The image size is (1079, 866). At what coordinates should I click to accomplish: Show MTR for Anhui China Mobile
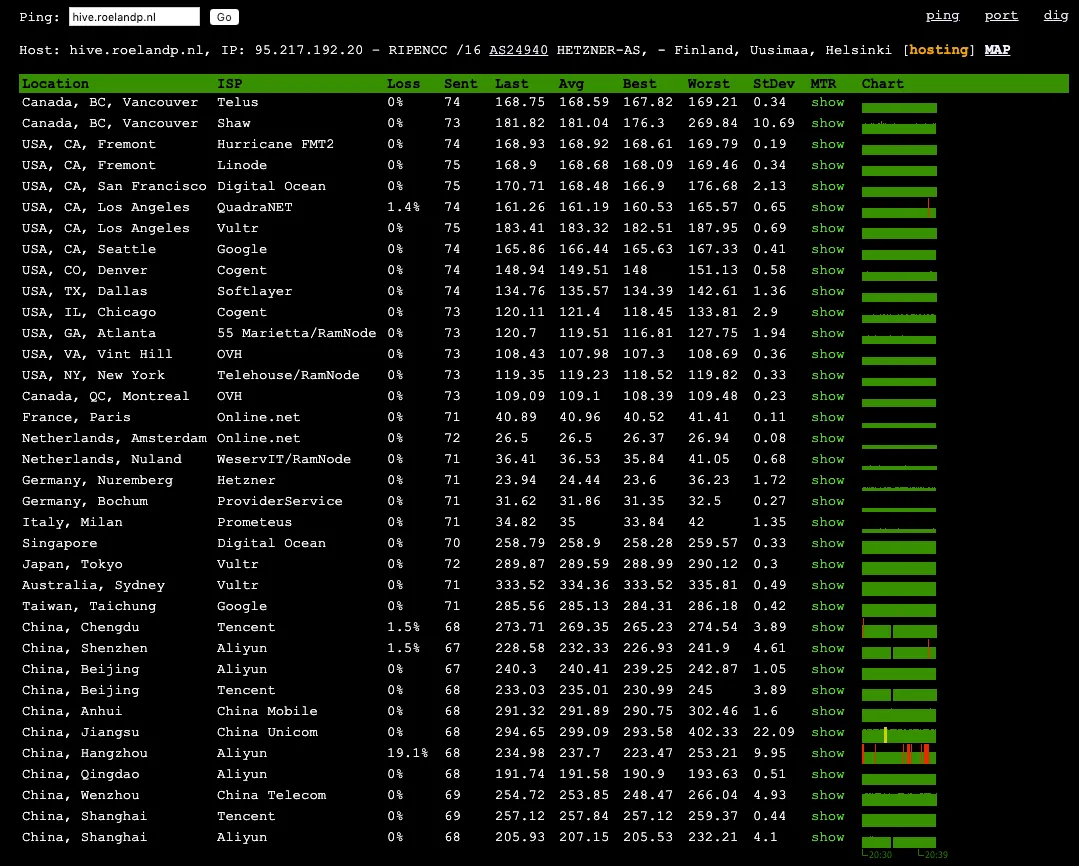pos(827,711)
